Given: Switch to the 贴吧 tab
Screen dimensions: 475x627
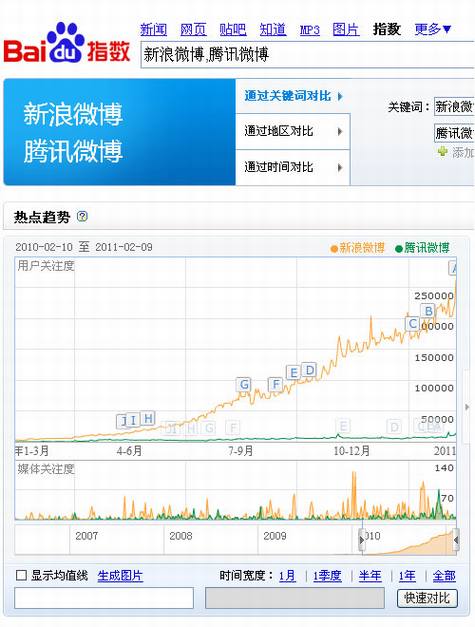Looking at the screenshot, I should [x=233, y=29].
